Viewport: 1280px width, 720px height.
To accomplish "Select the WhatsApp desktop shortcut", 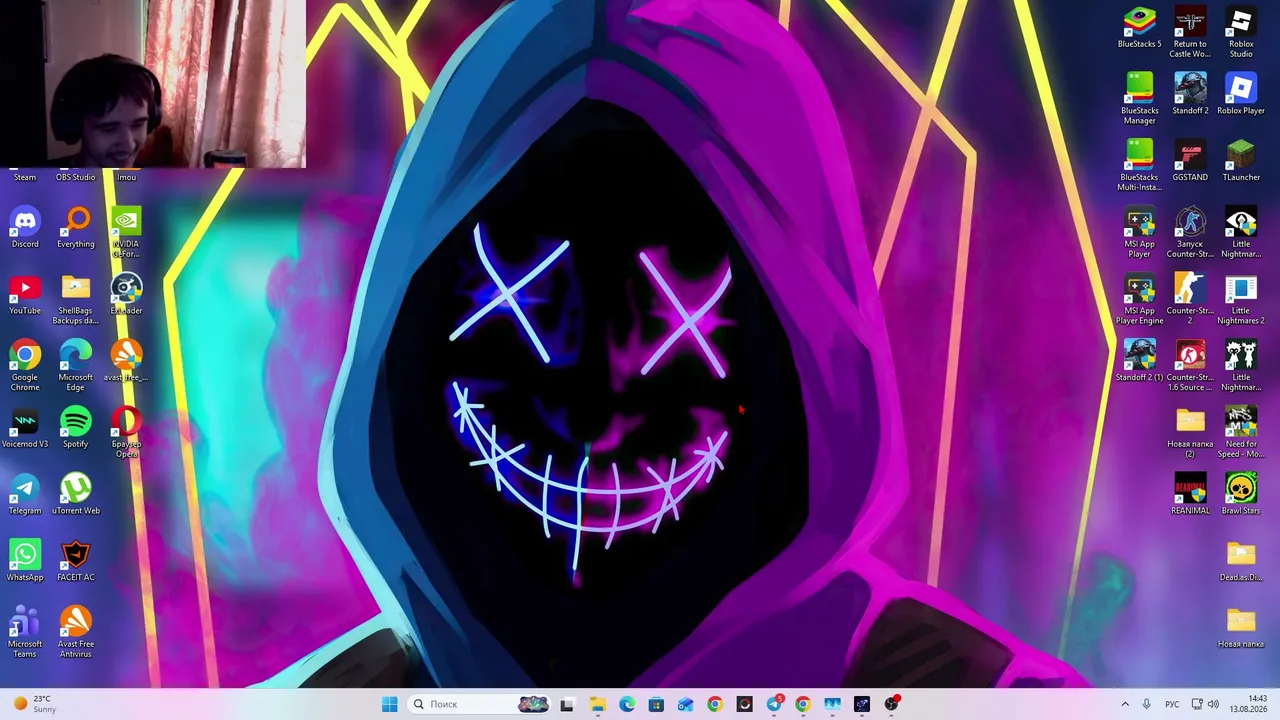I will coord(25,561).
